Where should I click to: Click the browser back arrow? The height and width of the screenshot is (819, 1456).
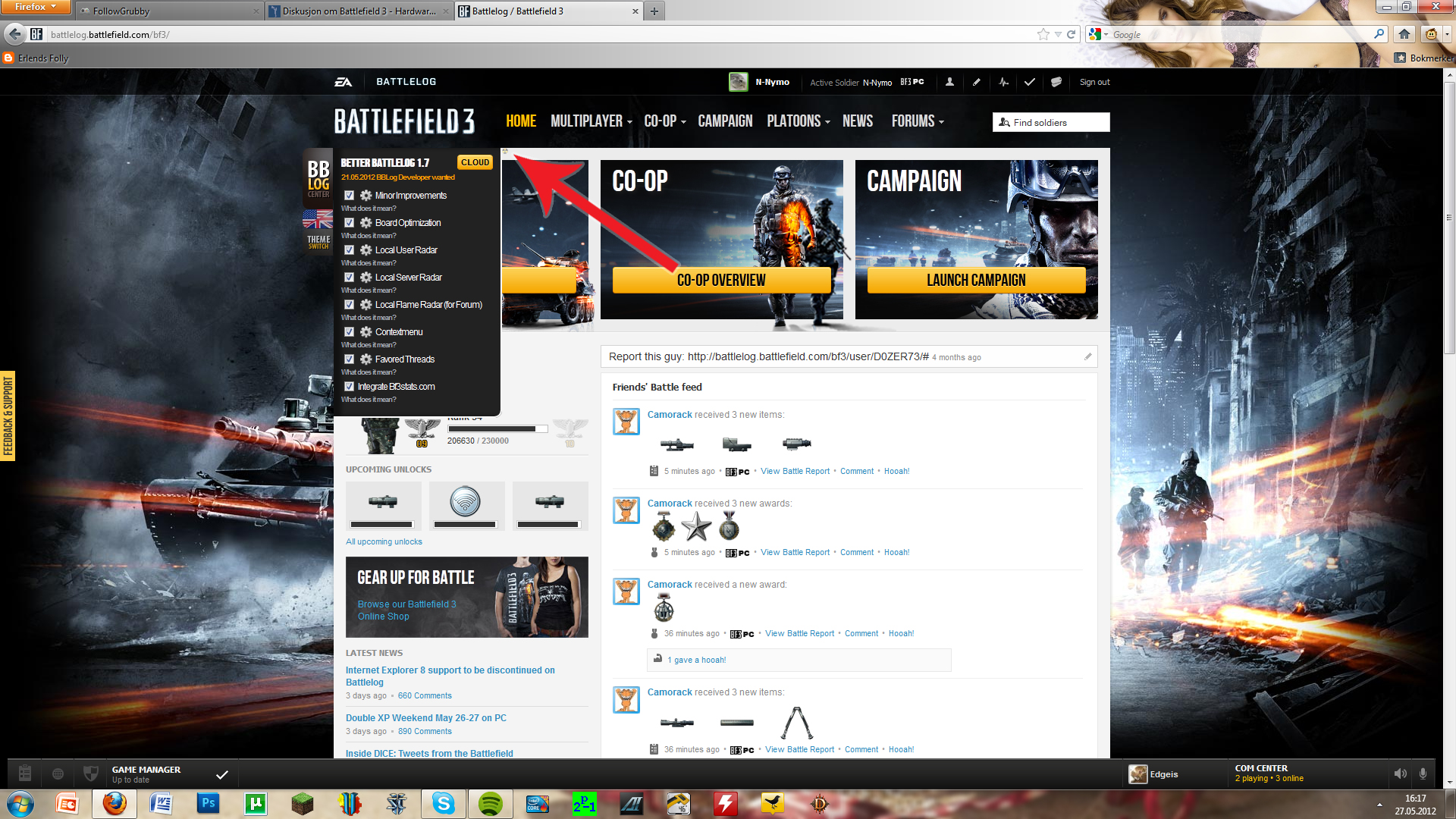point(14,34)
